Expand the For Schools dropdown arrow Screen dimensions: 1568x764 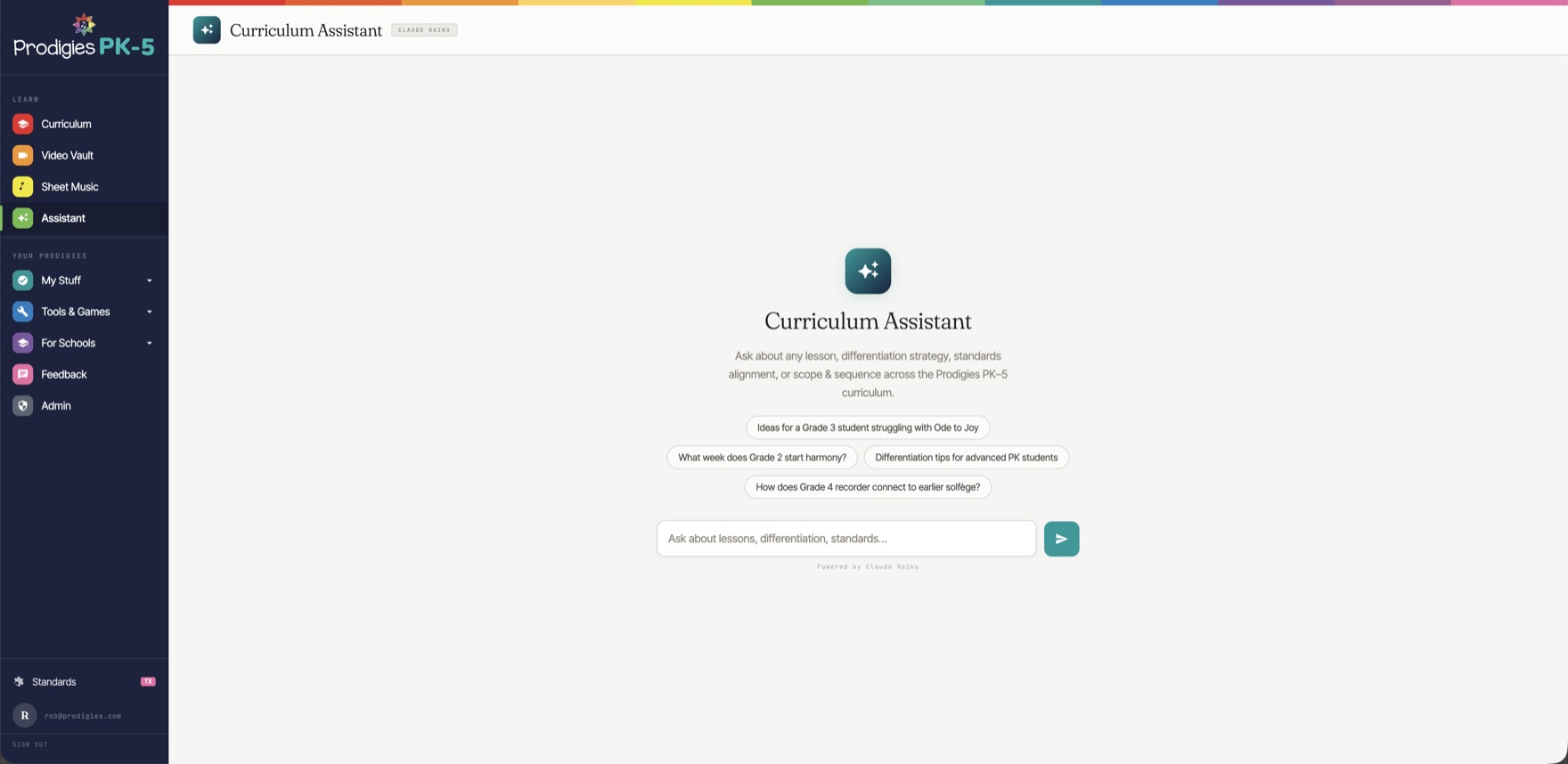(x=150, y=343)
